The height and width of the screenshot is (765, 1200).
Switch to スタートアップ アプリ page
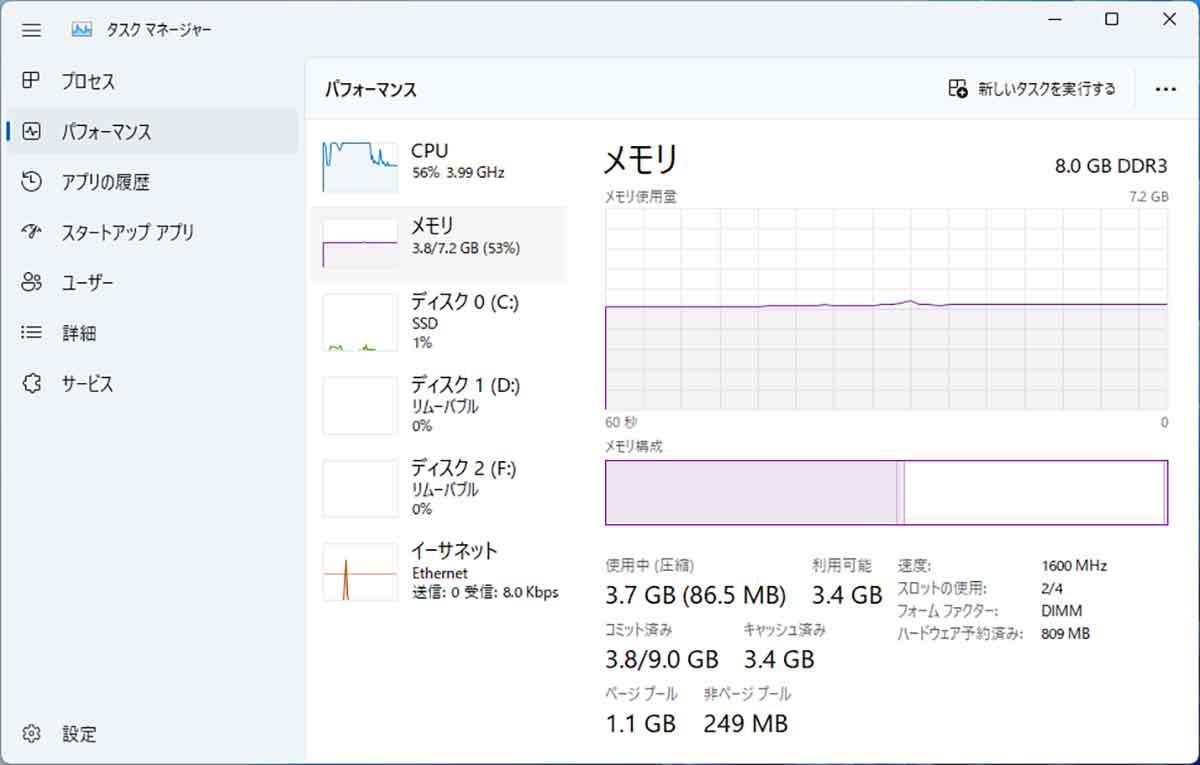(152, 232)
